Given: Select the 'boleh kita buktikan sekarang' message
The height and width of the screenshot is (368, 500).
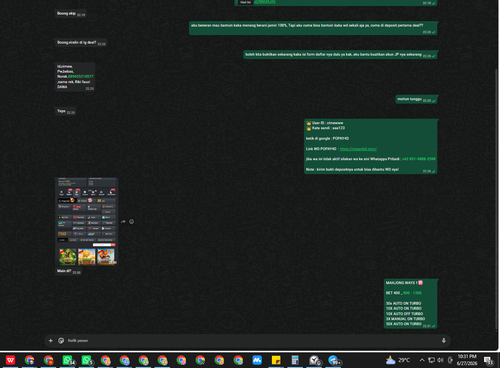Looking at the screenshot, I should [340, 55].
